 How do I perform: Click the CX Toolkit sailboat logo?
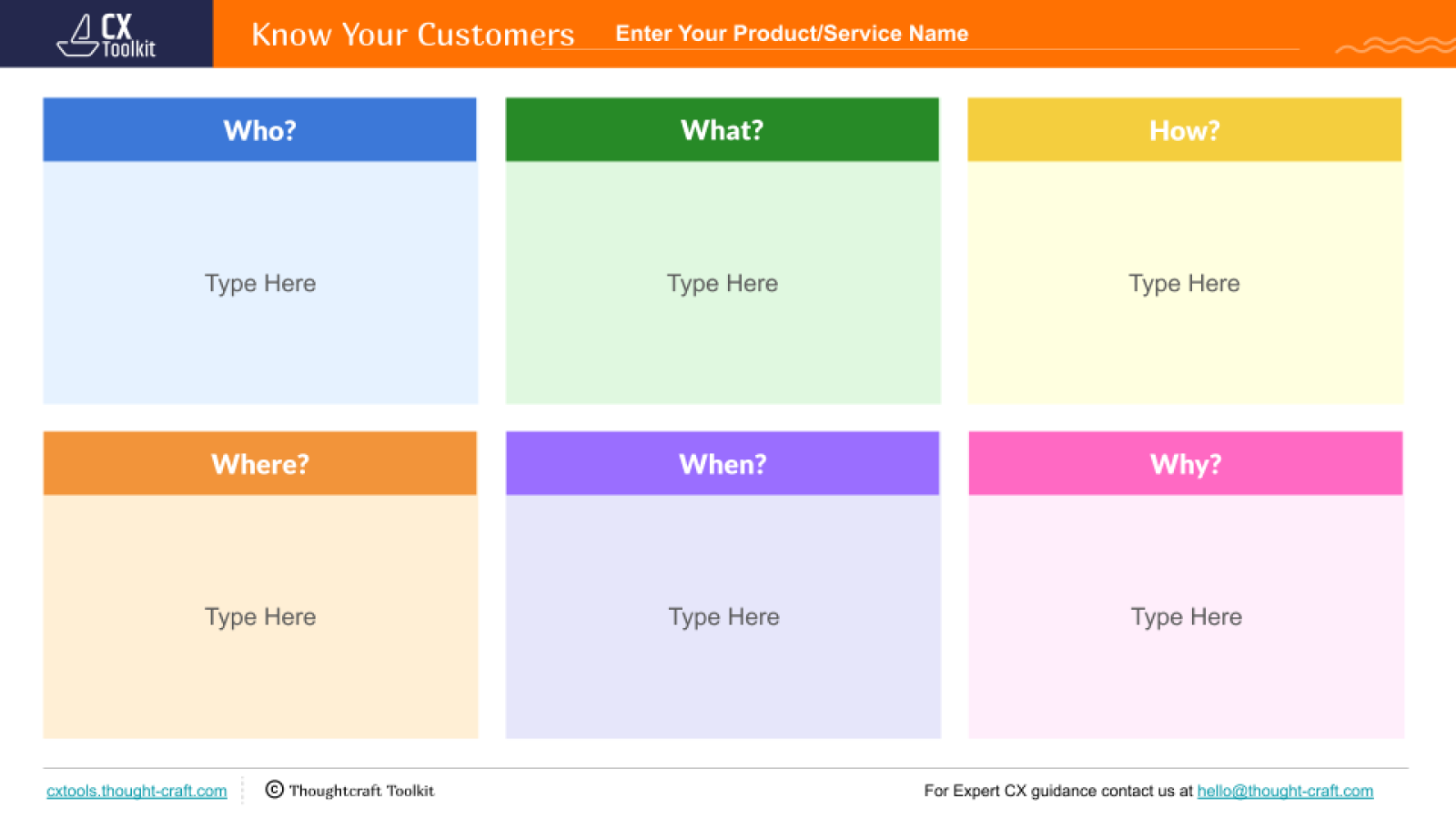tap(80, 36)
